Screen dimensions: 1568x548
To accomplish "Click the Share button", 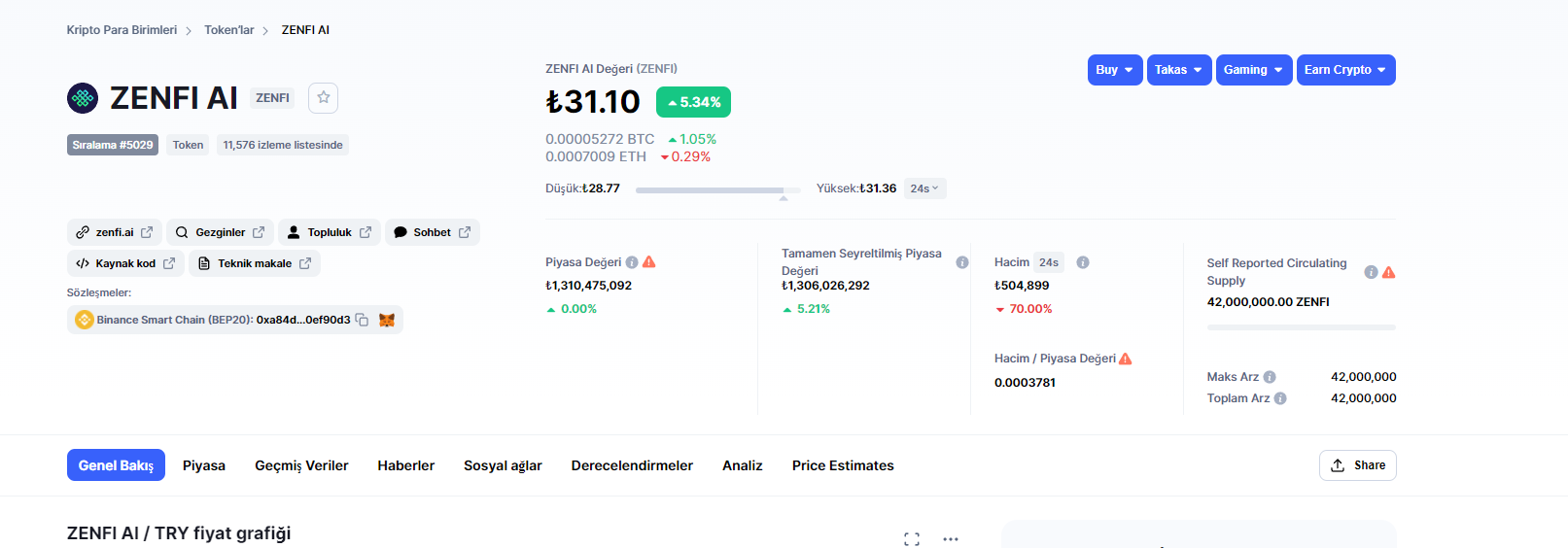I will pos(1358,465).
